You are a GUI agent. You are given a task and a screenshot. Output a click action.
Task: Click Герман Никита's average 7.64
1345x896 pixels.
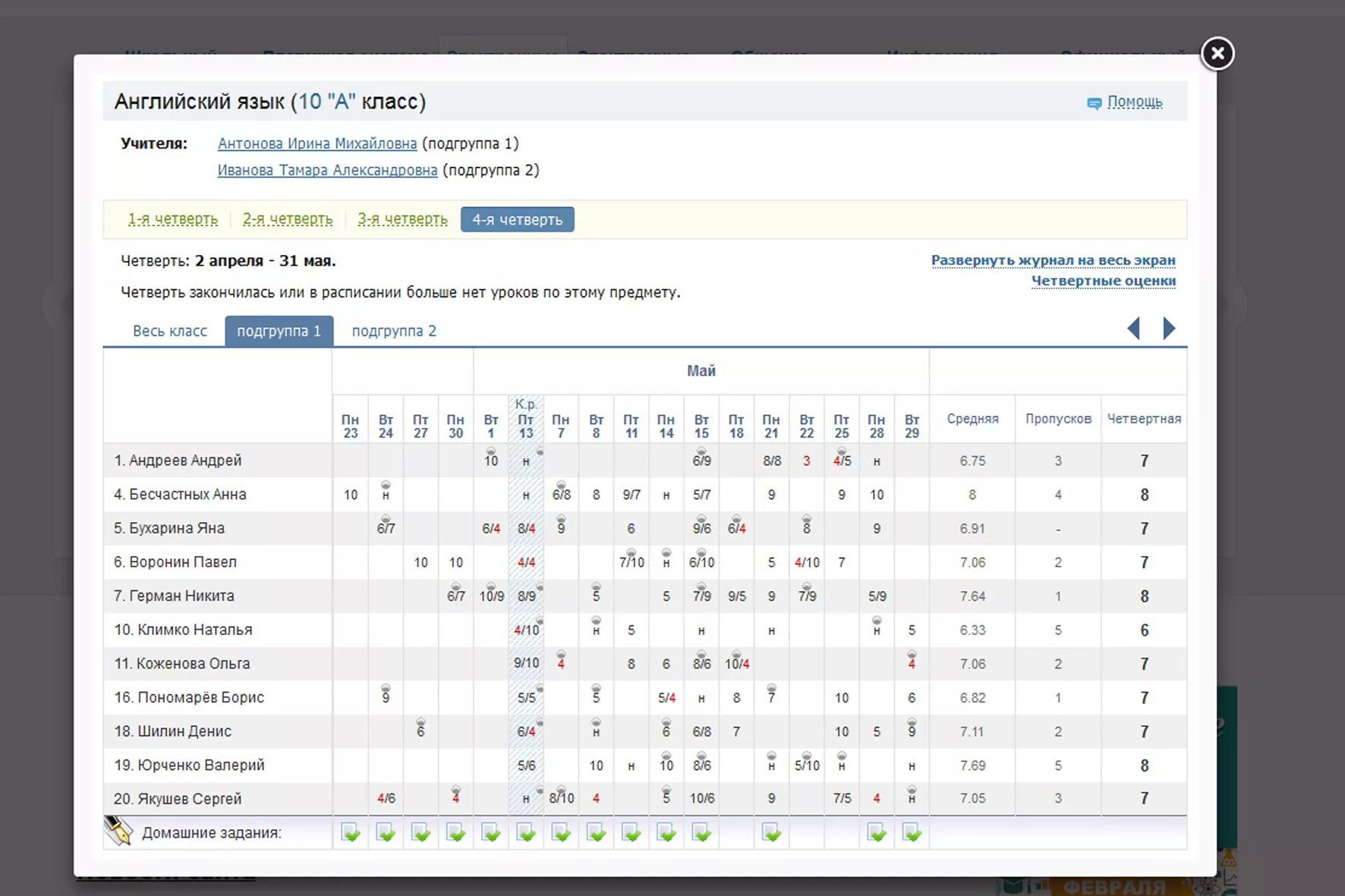[x=972, y=596]
